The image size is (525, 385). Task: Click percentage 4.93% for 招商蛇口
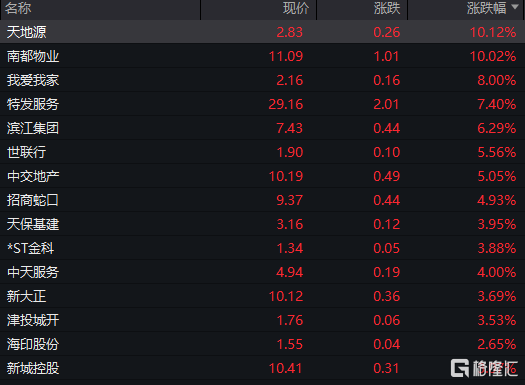[497, 200]
